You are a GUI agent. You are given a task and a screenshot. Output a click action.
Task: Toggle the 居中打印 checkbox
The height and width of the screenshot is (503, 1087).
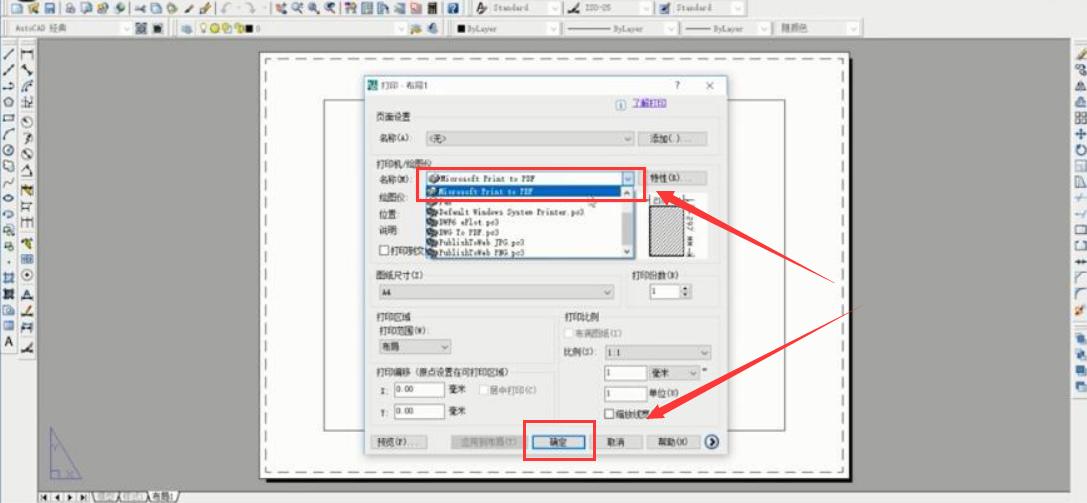[484, 390]
